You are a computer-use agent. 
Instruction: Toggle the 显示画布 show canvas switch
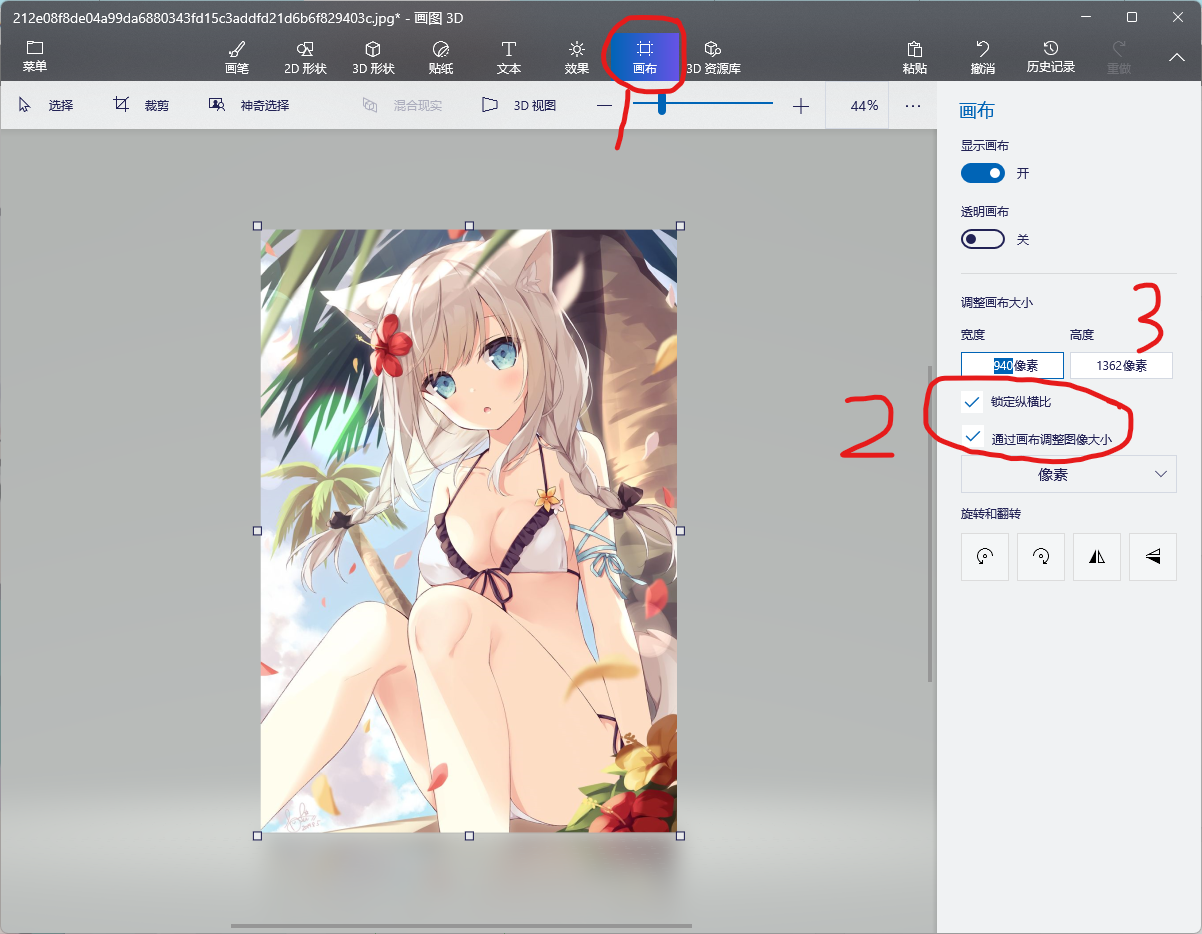pyautogui.click(x=982, y=173)
